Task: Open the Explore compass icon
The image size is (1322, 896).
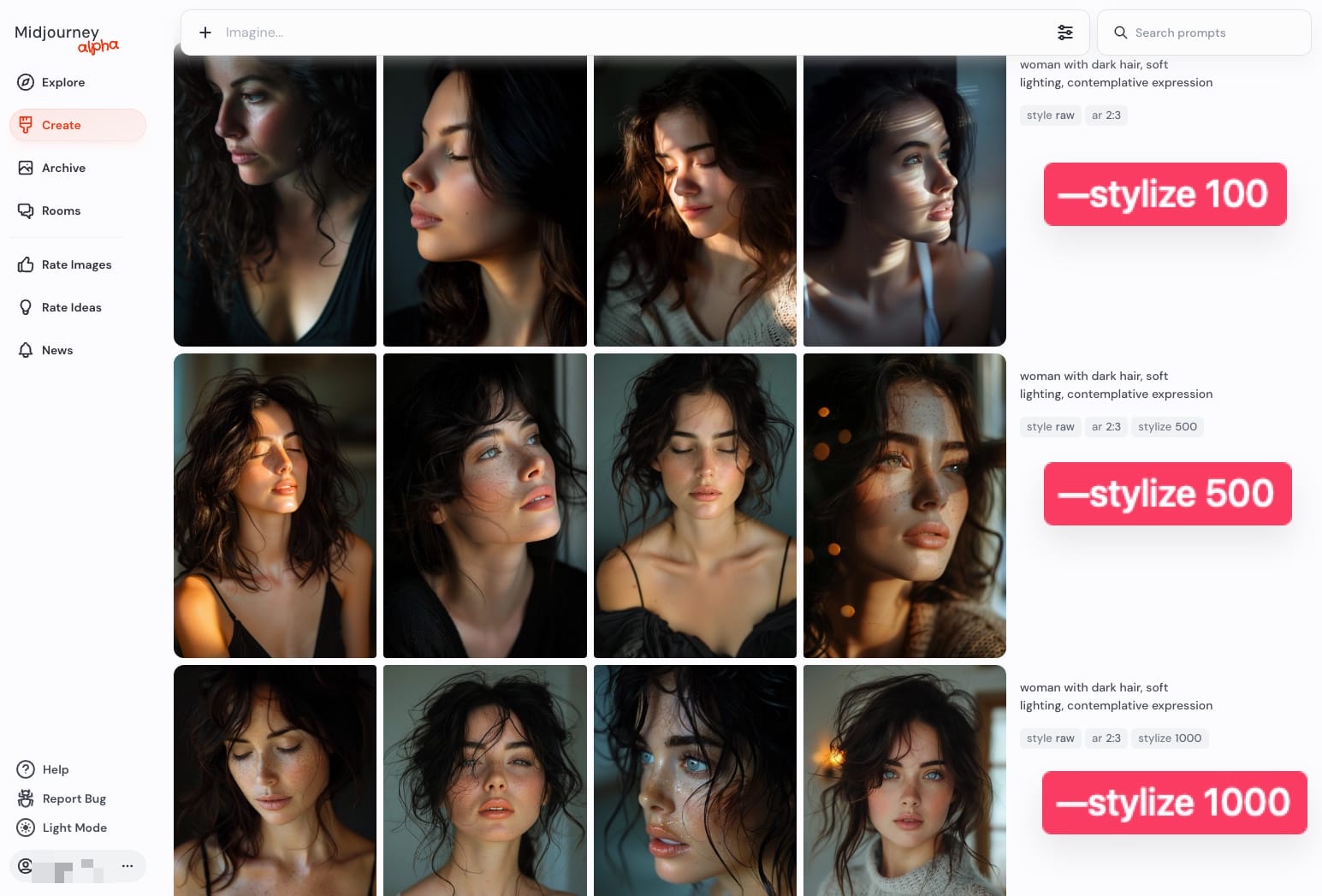Action: (x=26, y=82)
